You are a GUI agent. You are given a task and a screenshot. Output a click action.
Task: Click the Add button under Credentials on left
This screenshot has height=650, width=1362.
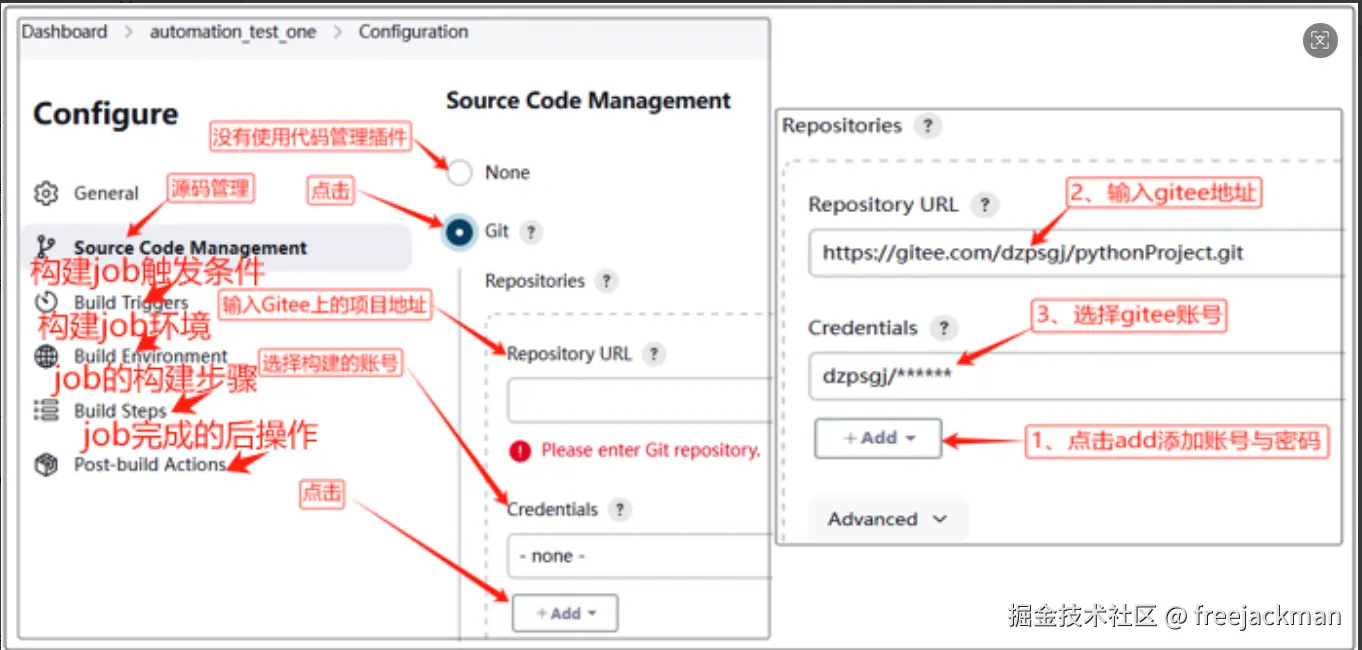point(564,613)
